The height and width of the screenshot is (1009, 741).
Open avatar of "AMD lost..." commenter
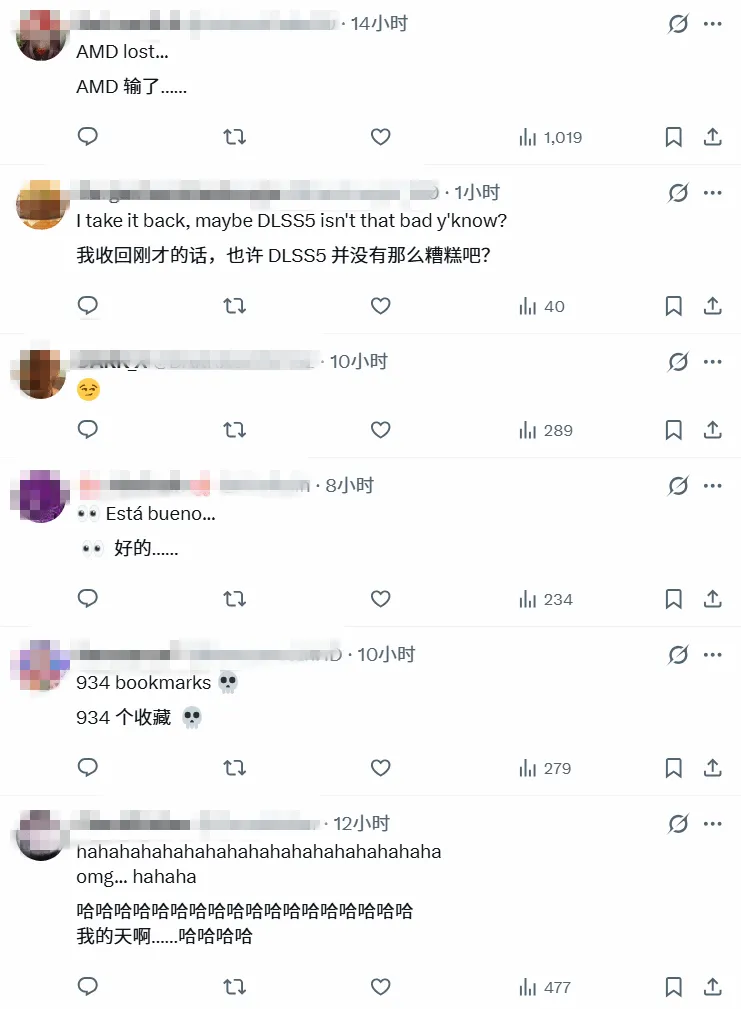point(41,36)
